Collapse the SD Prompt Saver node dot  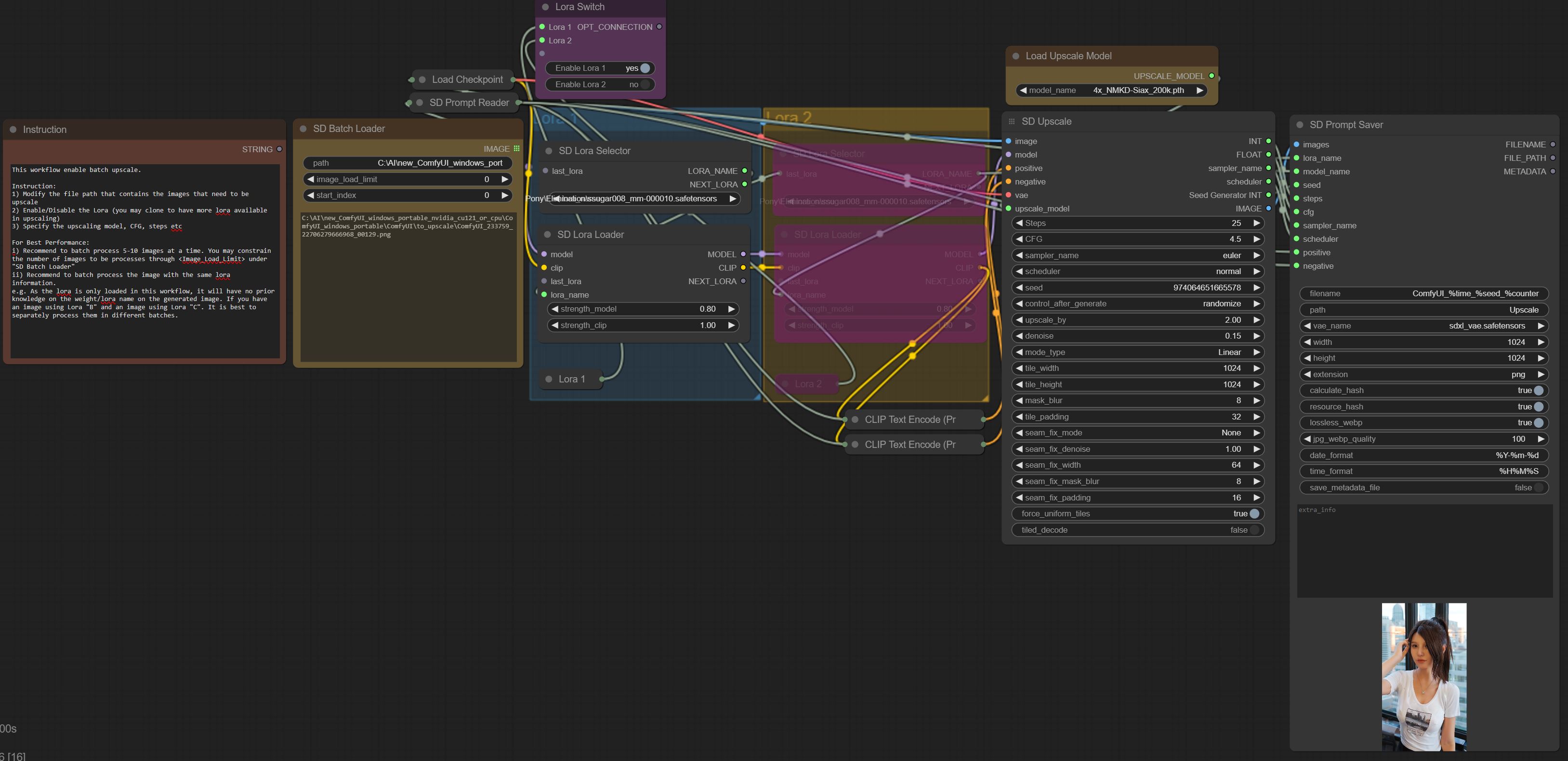click(x=1300, y=125)
